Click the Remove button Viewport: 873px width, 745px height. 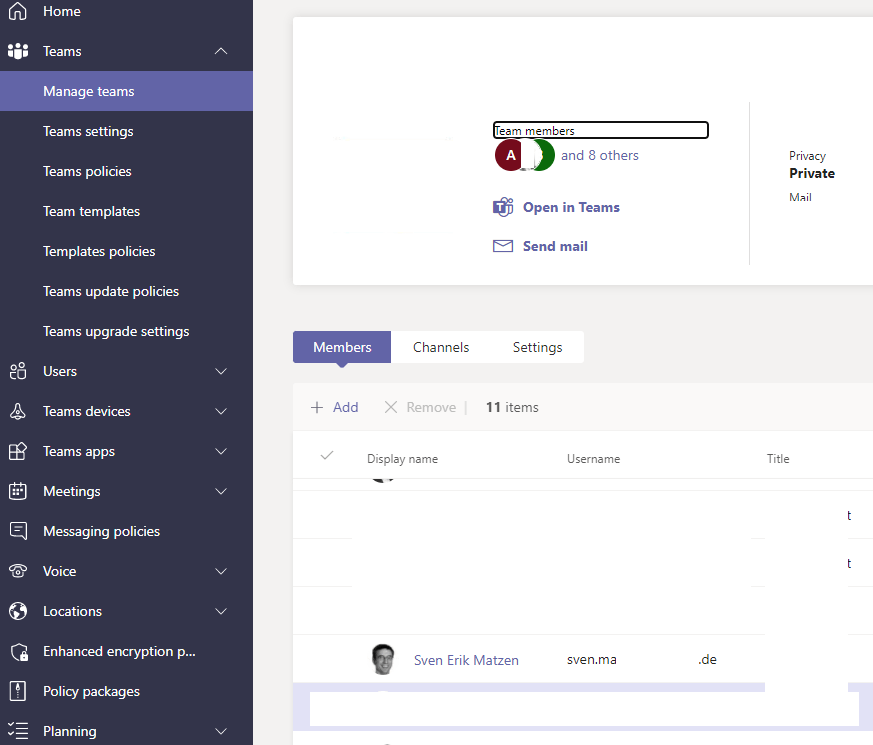420,408
